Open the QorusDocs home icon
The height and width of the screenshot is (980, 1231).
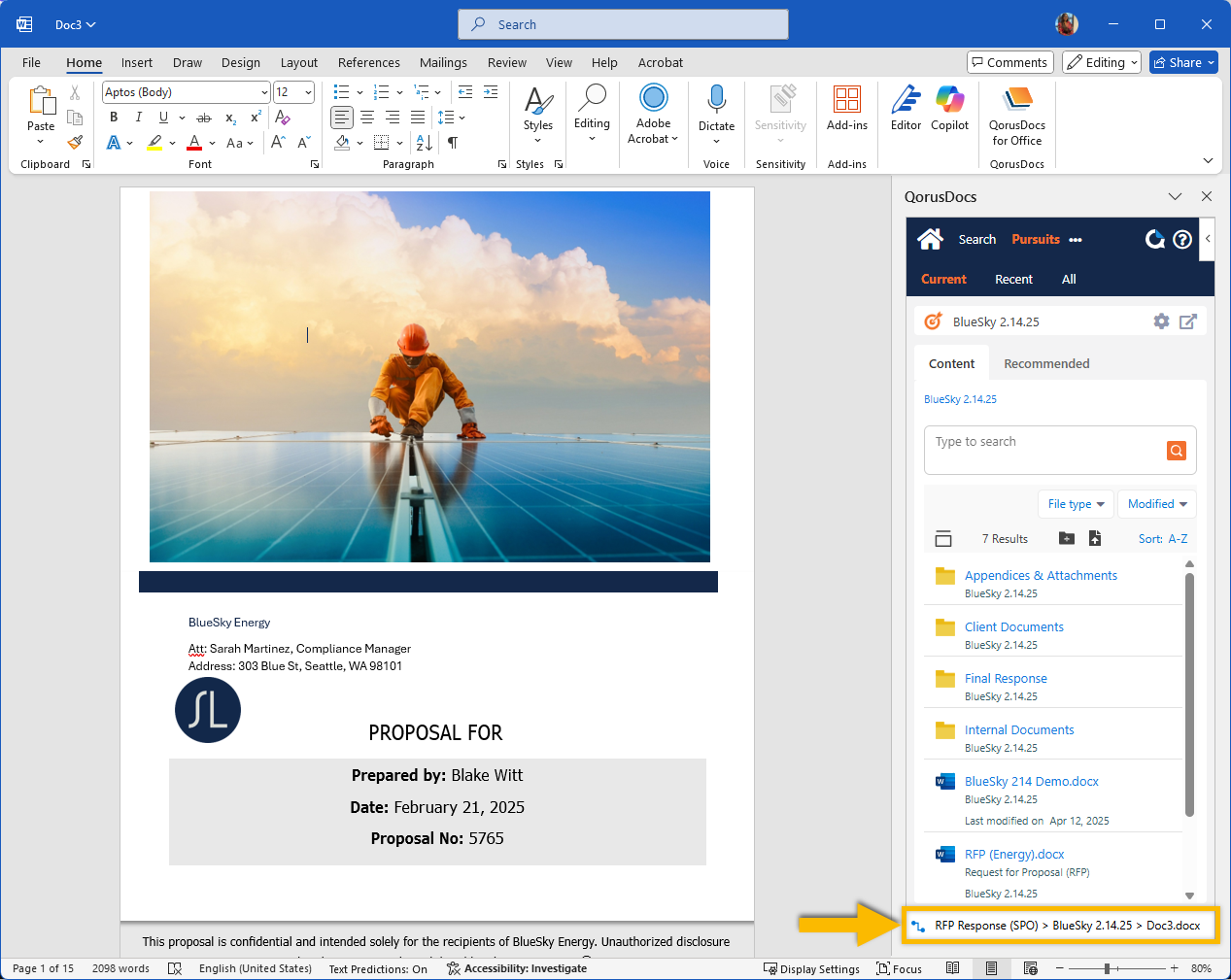coord(930,239)
